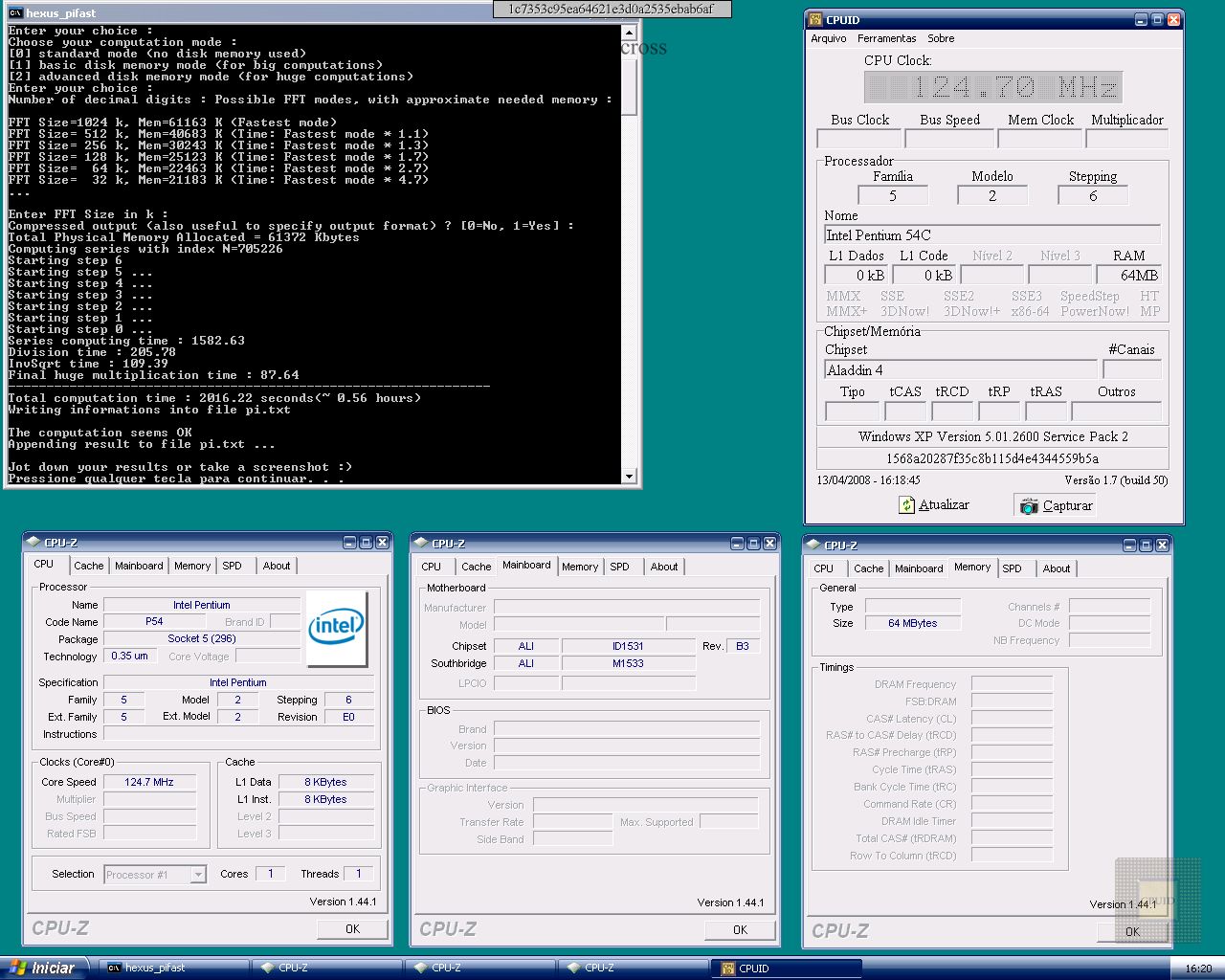
Task: Click L1 Data value 8 KBytes
Action: 325,782
